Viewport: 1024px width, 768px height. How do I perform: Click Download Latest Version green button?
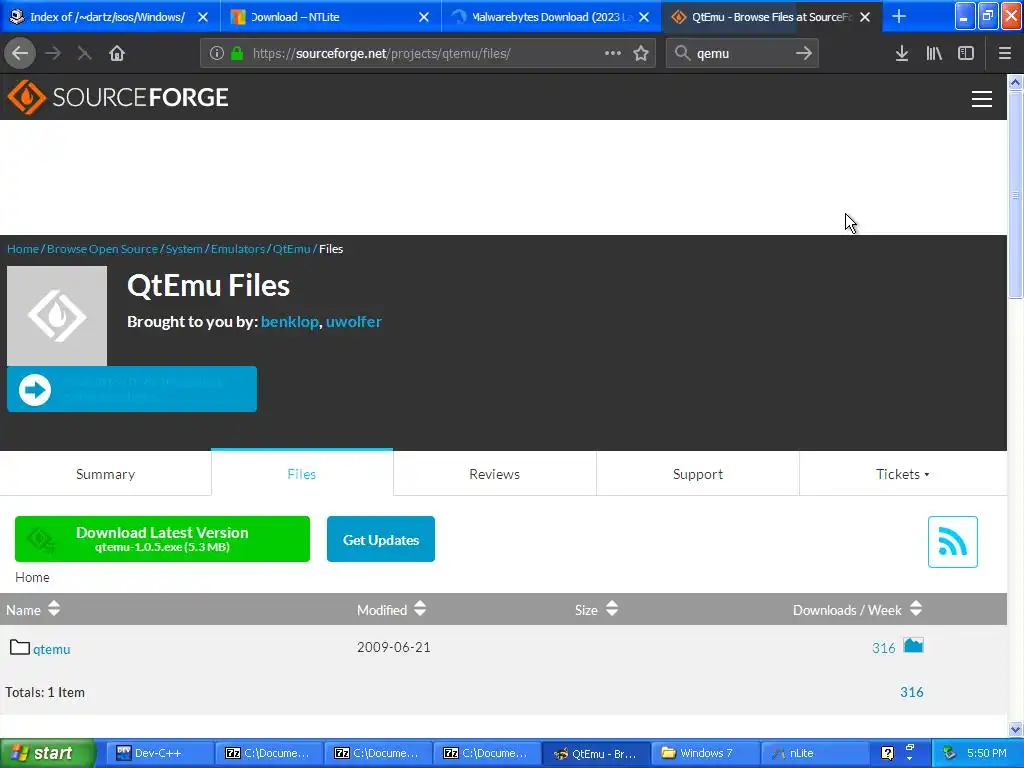162,539
